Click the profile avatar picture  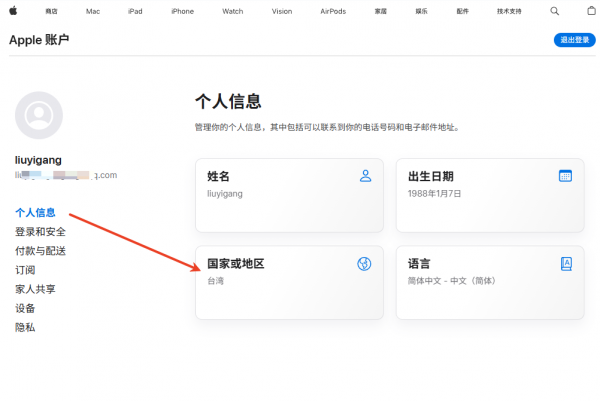pyautogui.click(x=39, y=115)
